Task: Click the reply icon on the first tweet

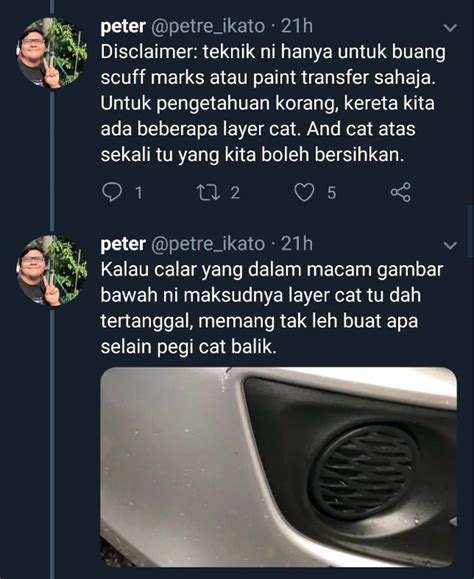Action: 111,192
